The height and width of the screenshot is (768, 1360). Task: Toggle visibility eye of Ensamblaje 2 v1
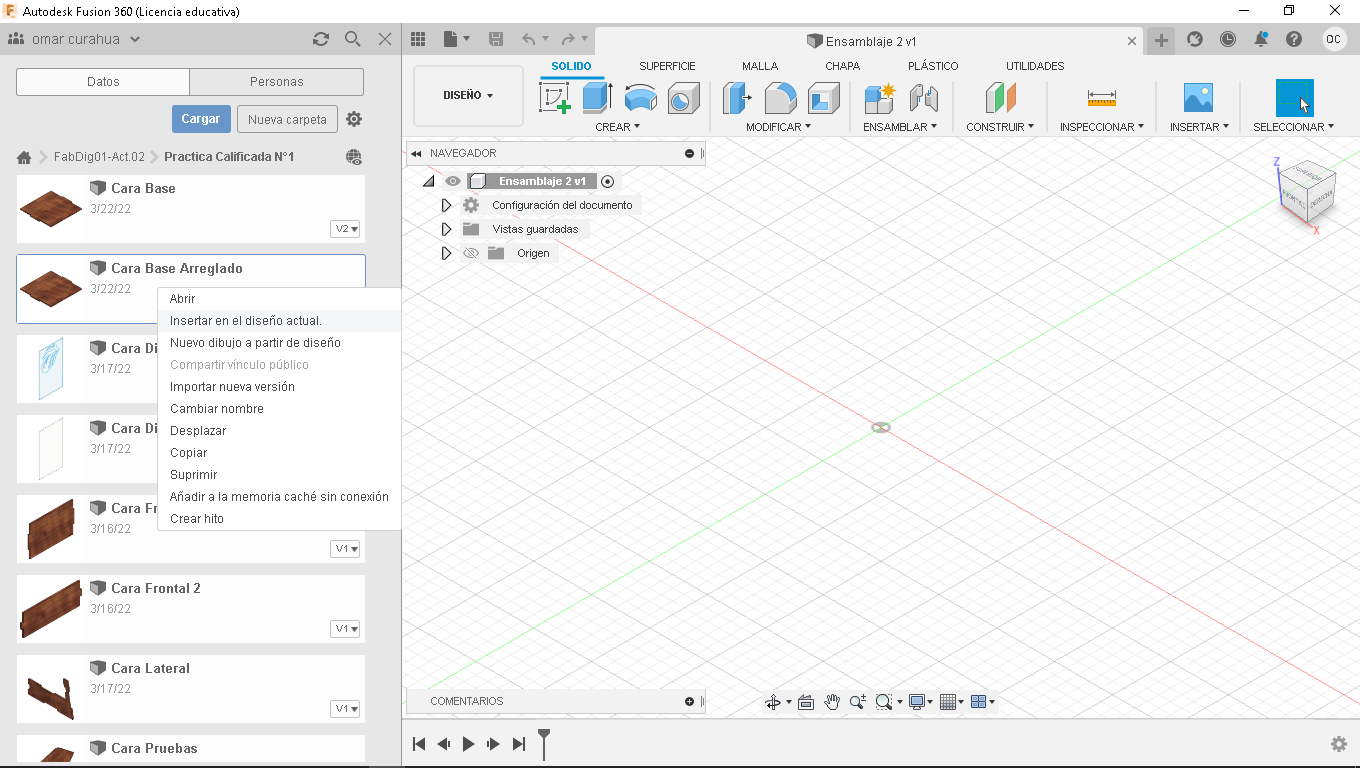tap(453, 181)
